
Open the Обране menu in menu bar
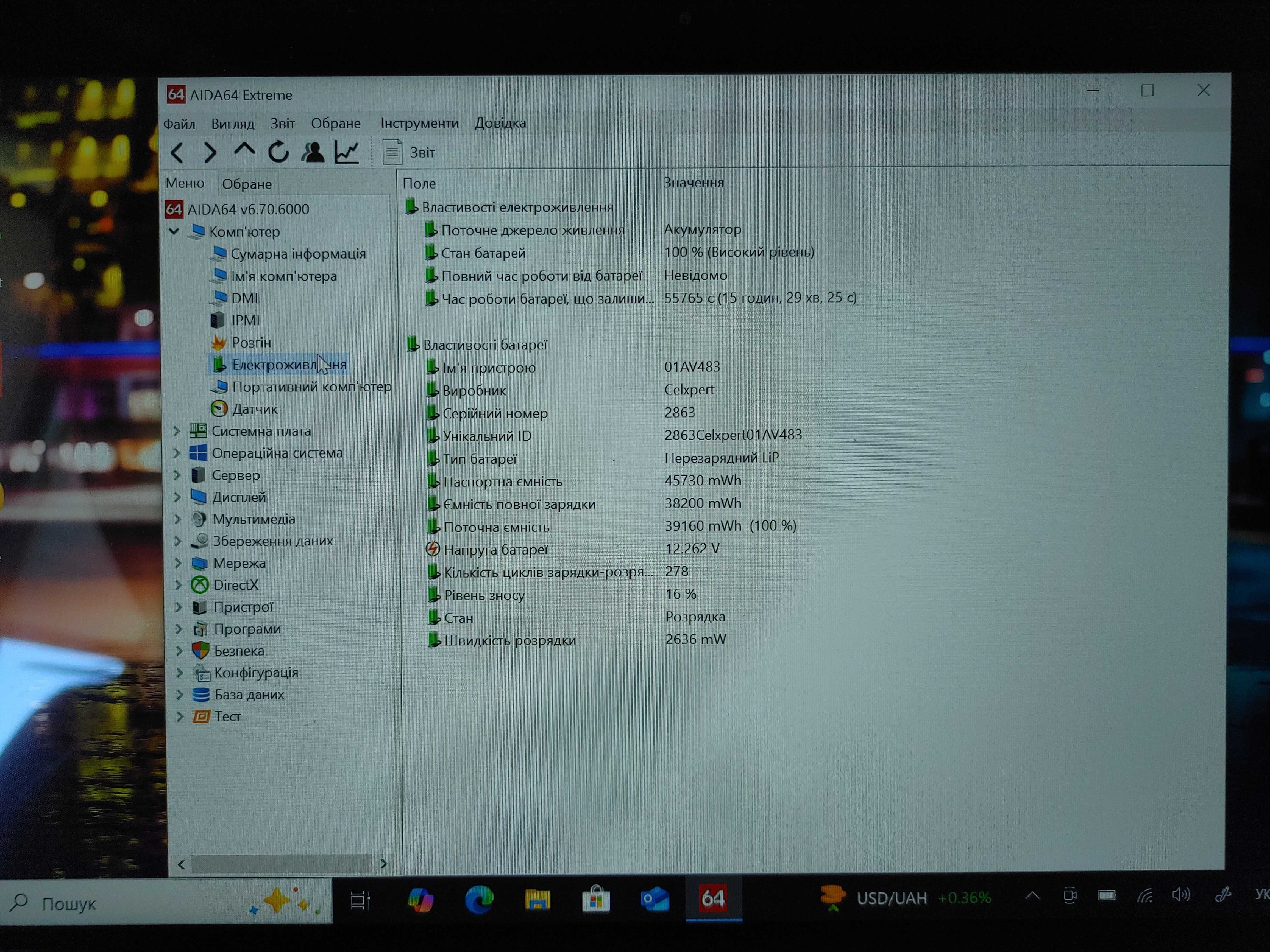336,123
